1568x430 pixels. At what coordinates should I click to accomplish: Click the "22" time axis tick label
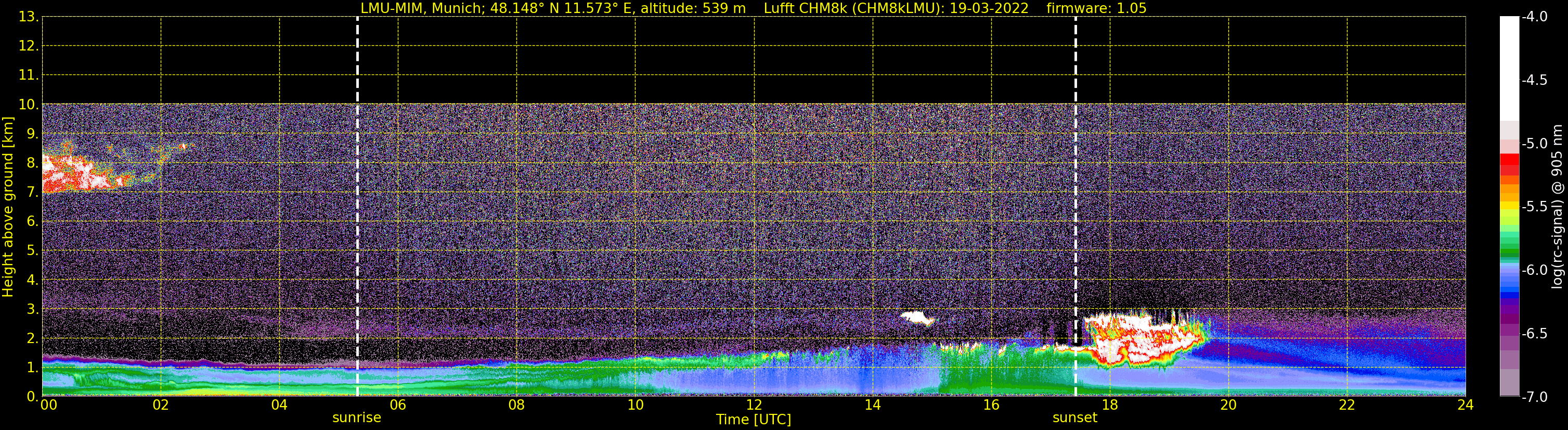pyautogui.click(x=1347, y=406)
